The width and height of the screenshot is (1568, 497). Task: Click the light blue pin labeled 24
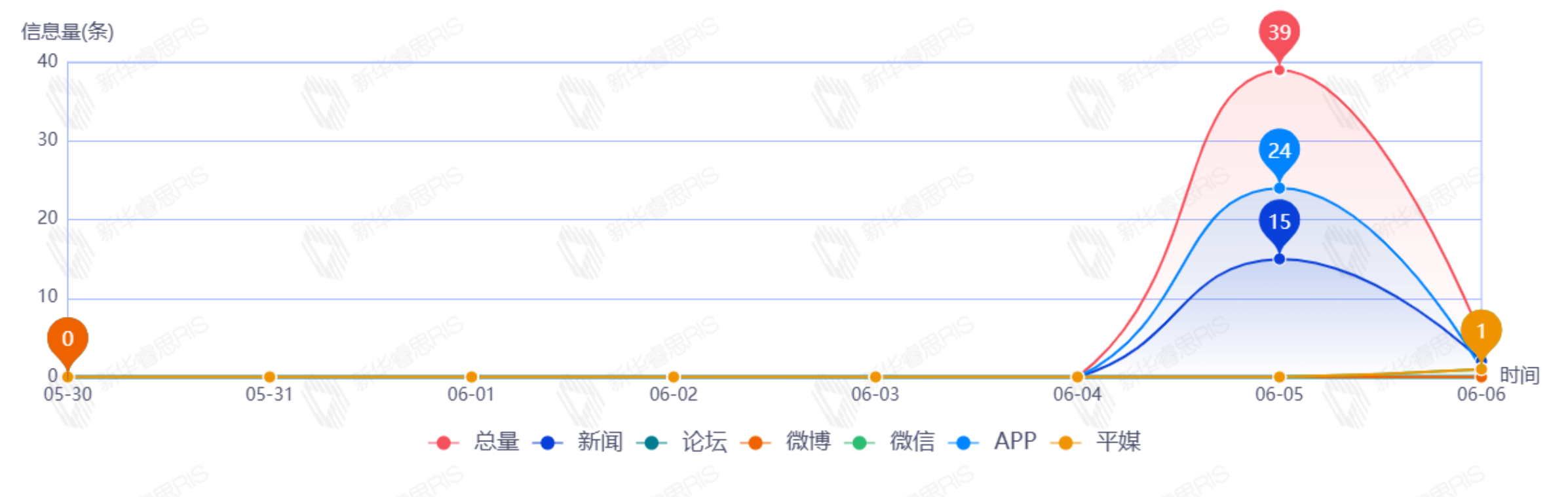pos(1279,151)
